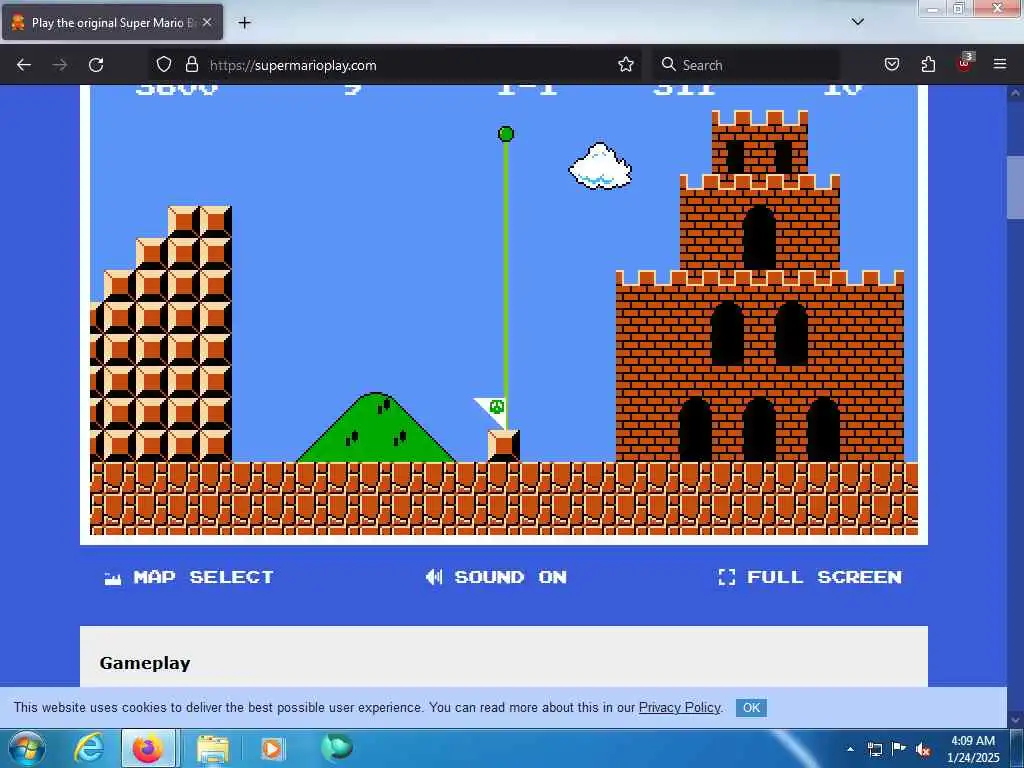Screen dimensions: 1024x768
Task: Accept cookies with OK button
Action: point(751,708)
